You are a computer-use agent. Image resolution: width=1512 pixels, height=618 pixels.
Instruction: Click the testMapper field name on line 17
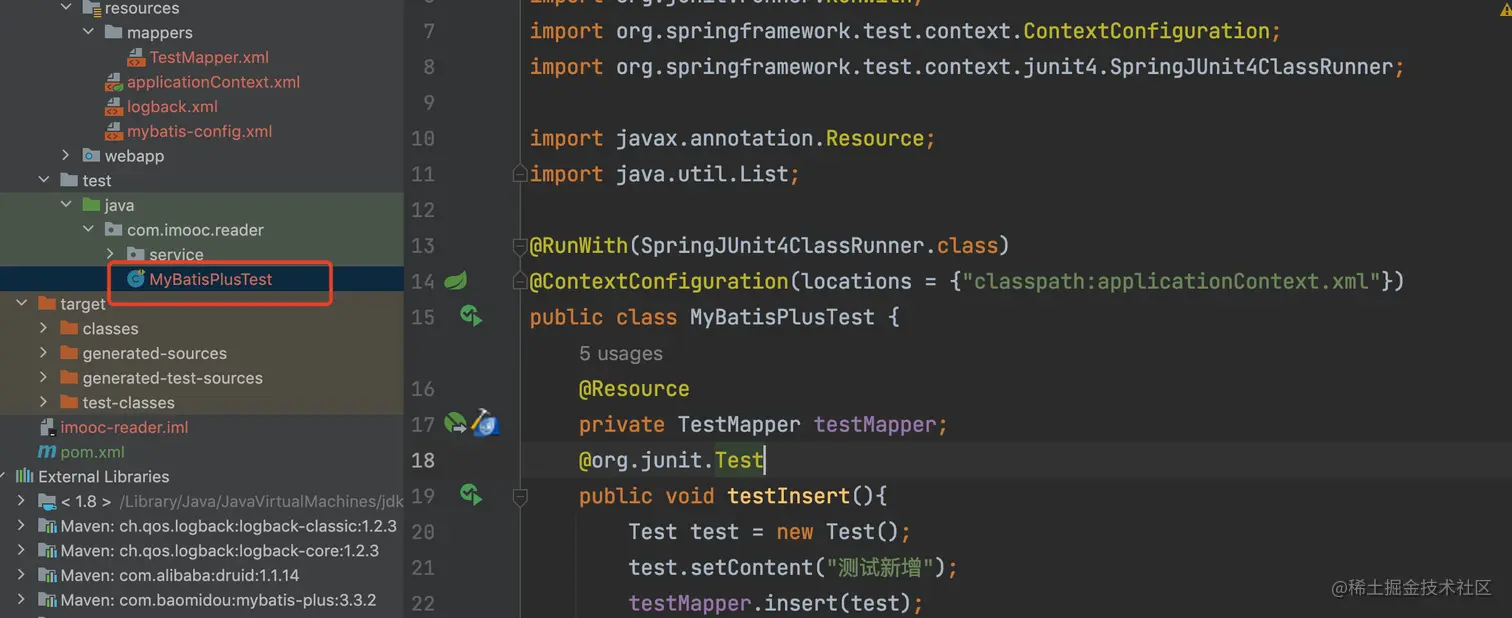click(874, 425)
